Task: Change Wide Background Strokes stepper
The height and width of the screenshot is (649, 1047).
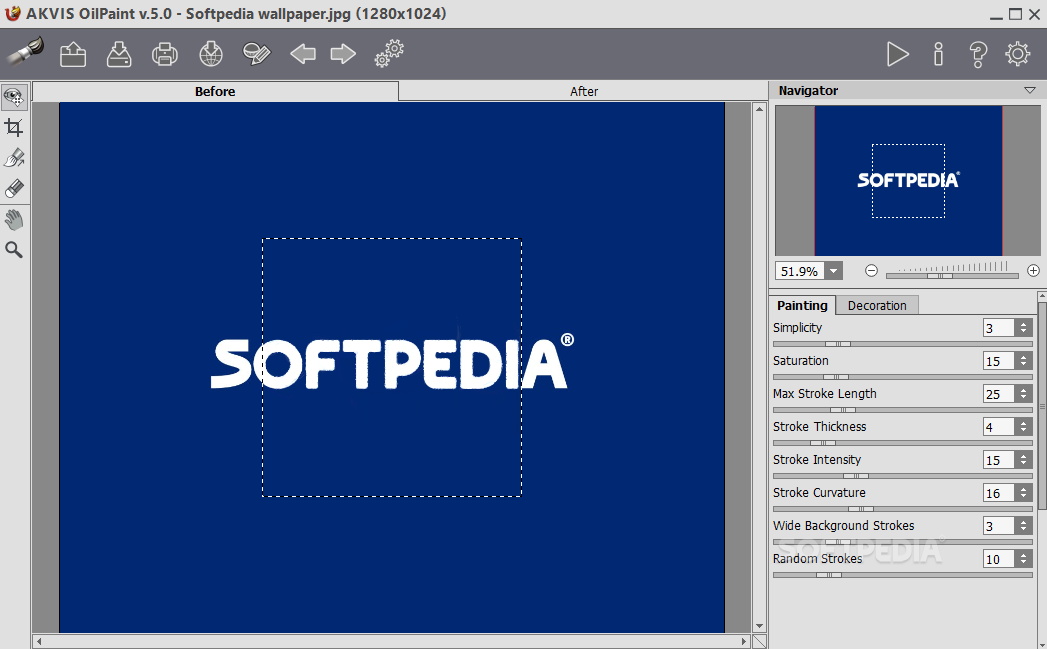Action: [1023, 526]
